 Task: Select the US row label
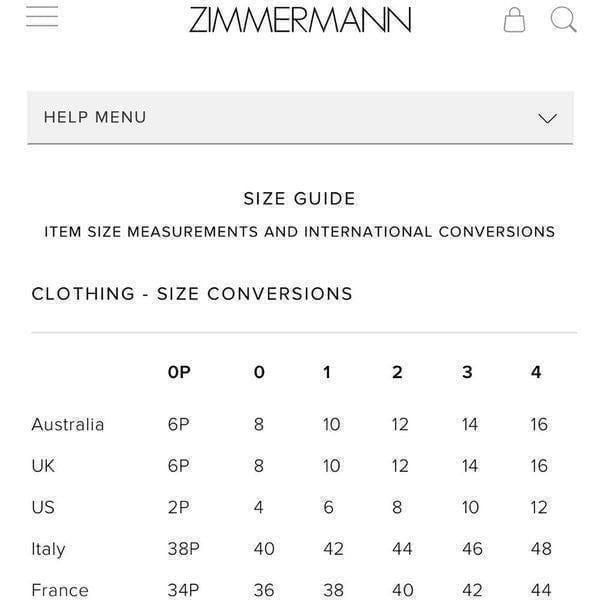[x=43, y=507]
